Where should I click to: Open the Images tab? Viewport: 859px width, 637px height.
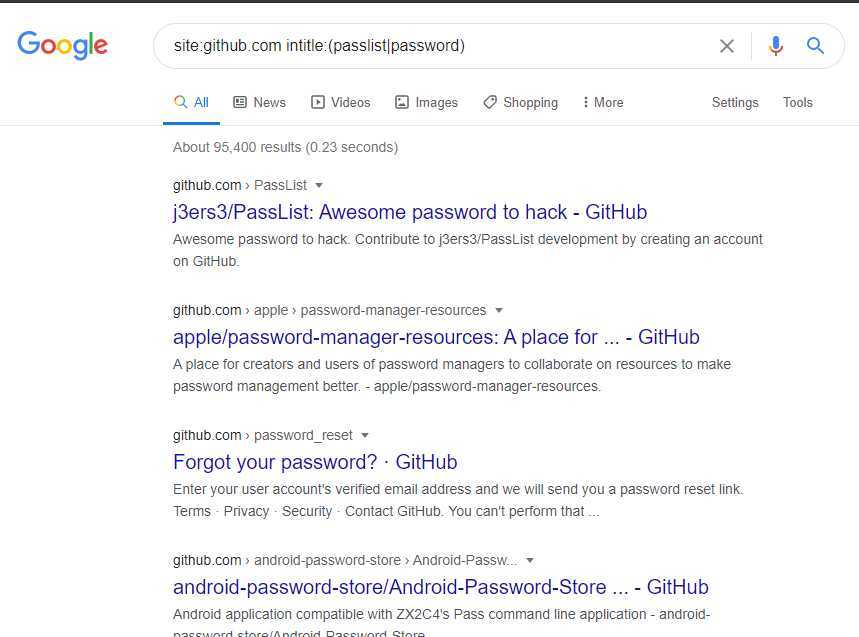coord(426,102)
